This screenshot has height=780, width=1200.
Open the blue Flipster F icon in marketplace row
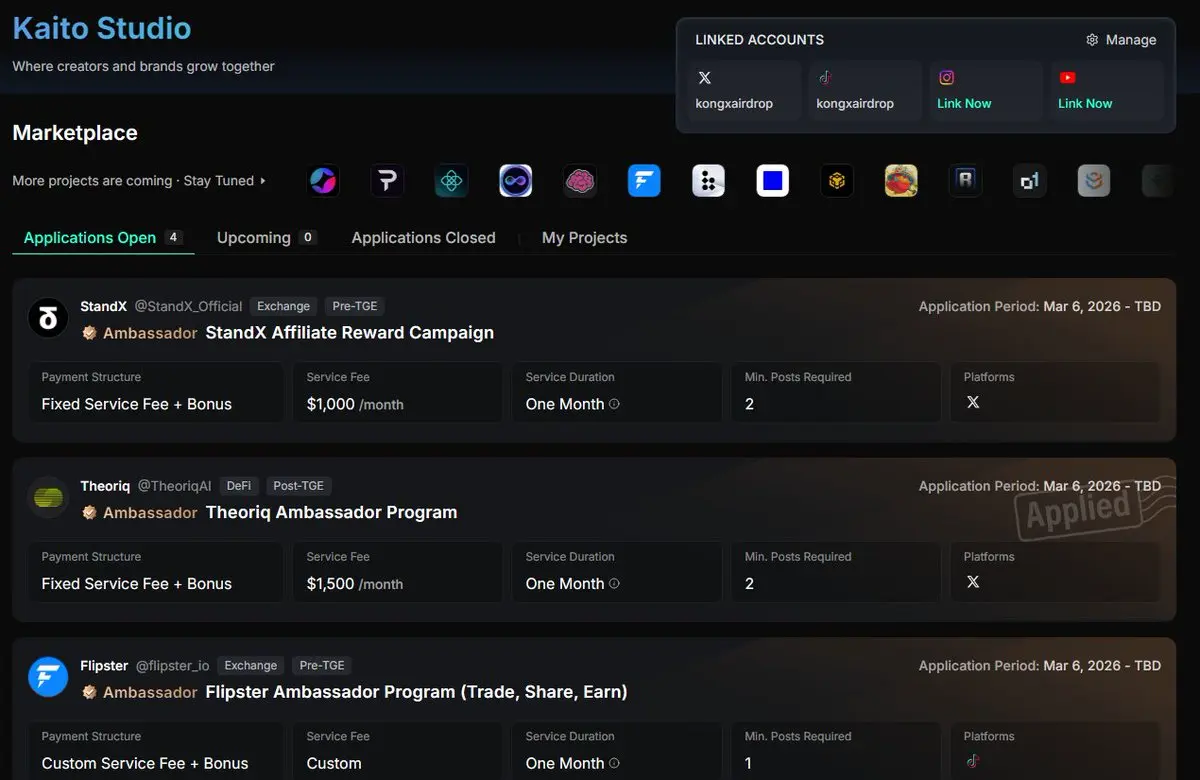pyautogui.click(x=644, y=181)
